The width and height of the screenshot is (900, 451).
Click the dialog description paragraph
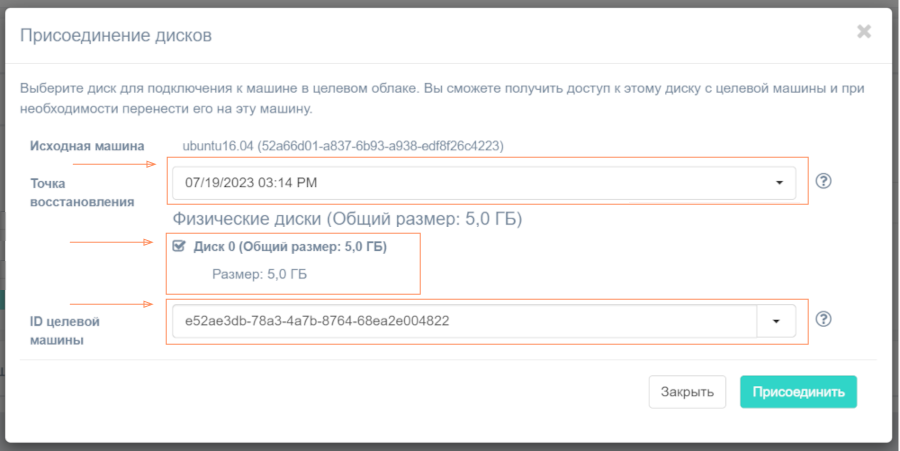(x=440, y=98)
